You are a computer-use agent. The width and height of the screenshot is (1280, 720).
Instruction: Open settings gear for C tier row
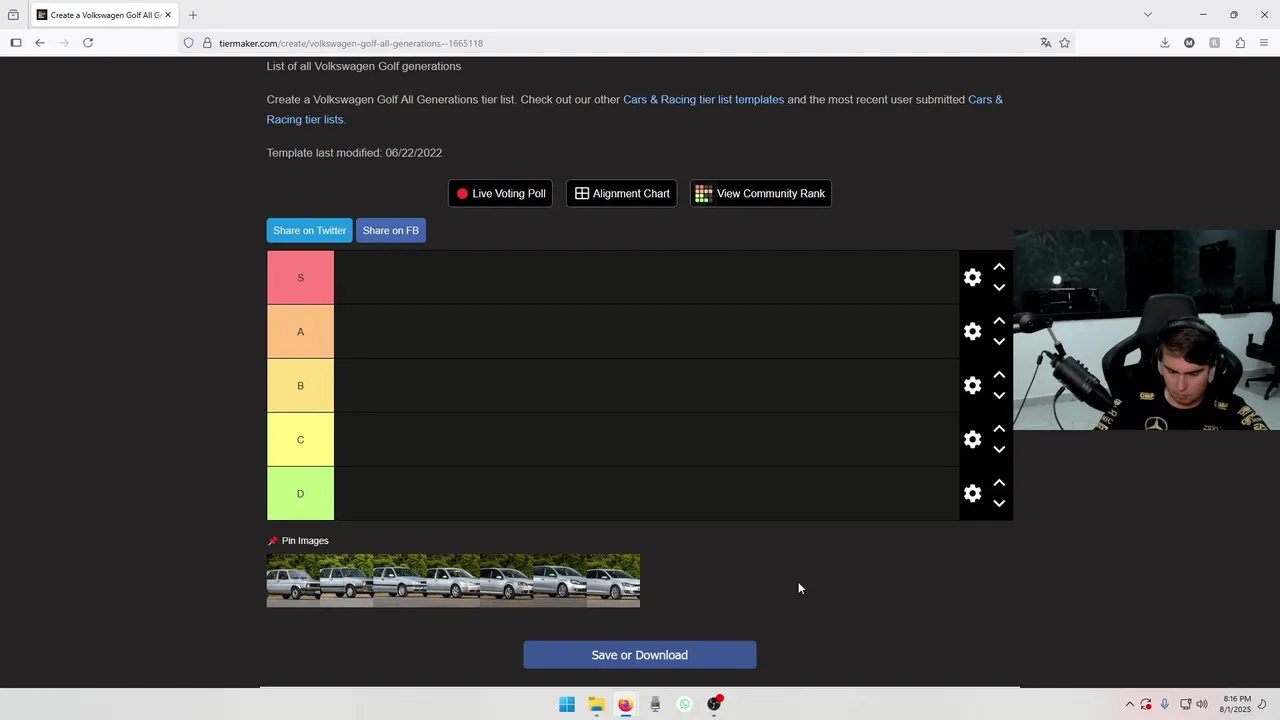tap(972, 439)
